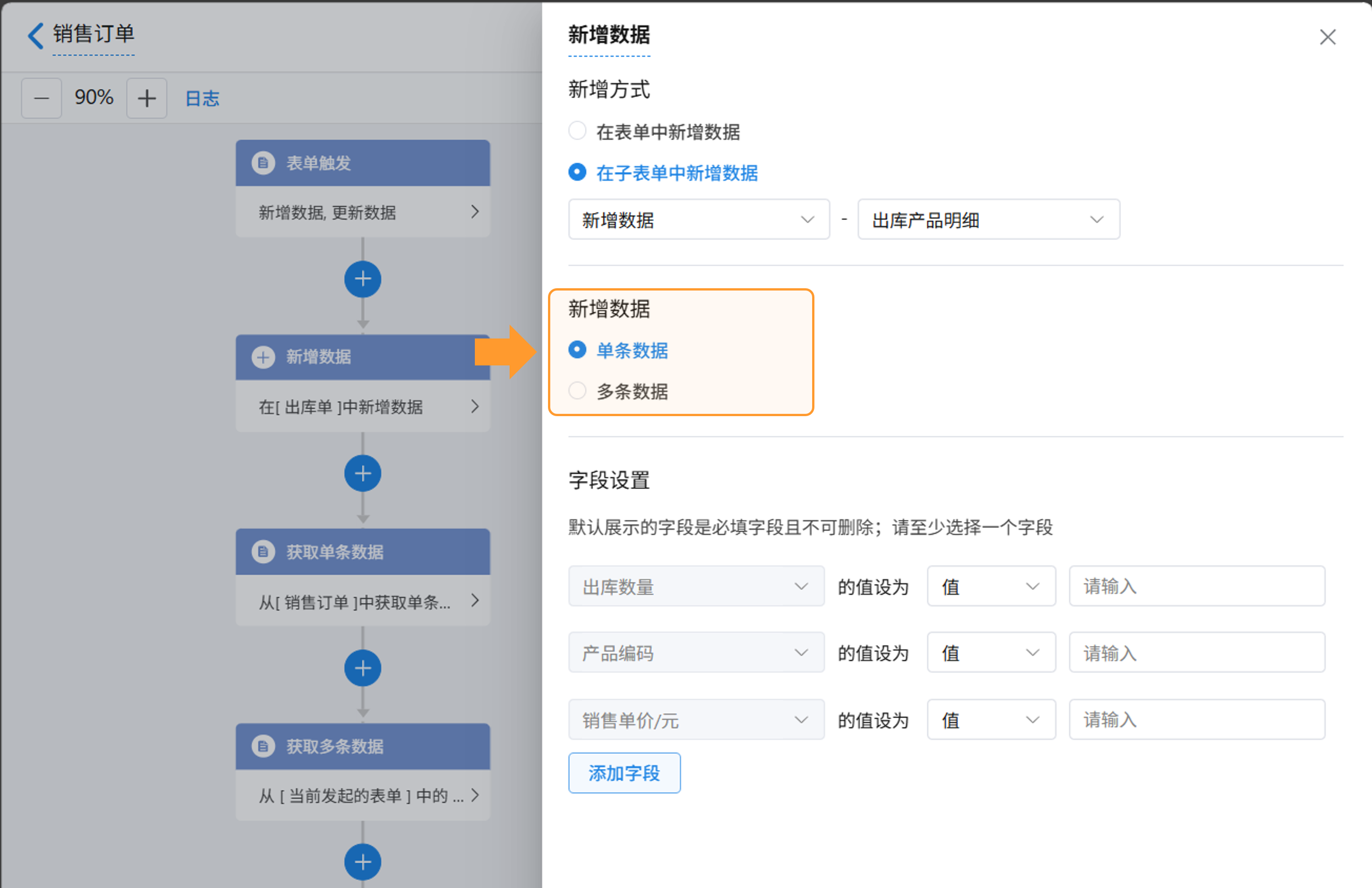This screenshot has height=888, width=1372.
Task: Zoom in the canvas with plus button
Action: click(146, 99)
